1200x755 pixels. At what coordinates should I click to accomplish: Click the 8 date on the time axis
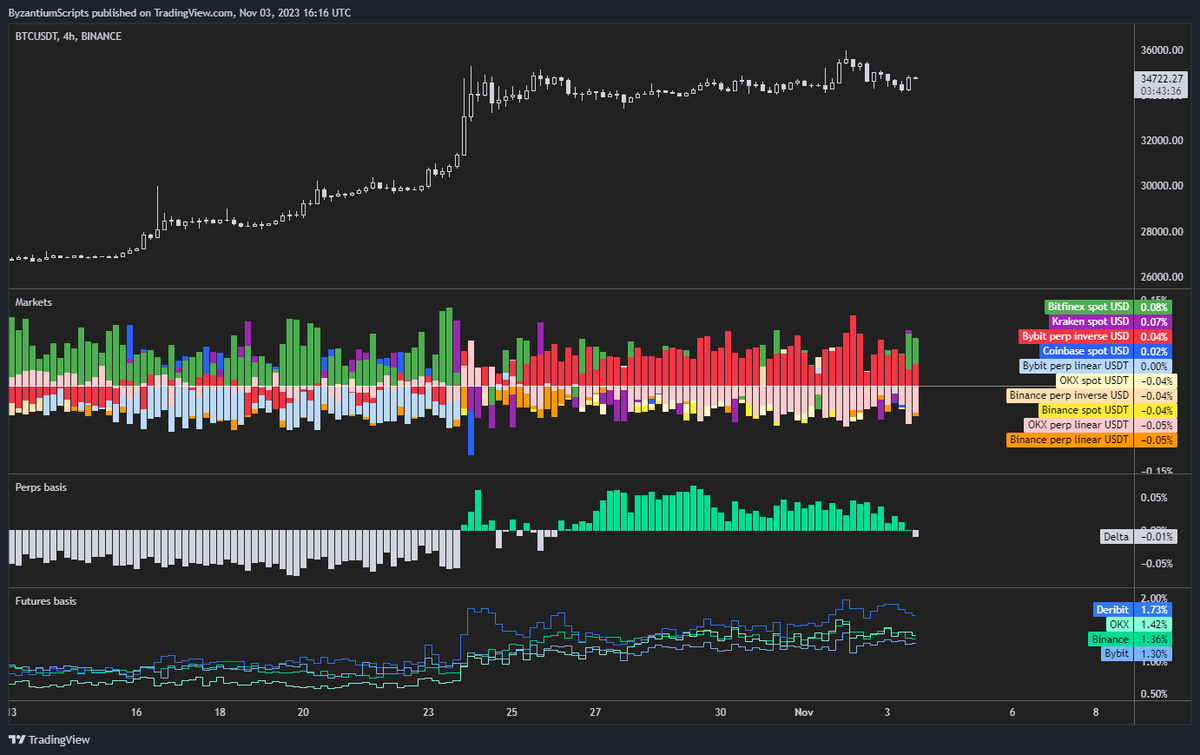coord(1096,712)
